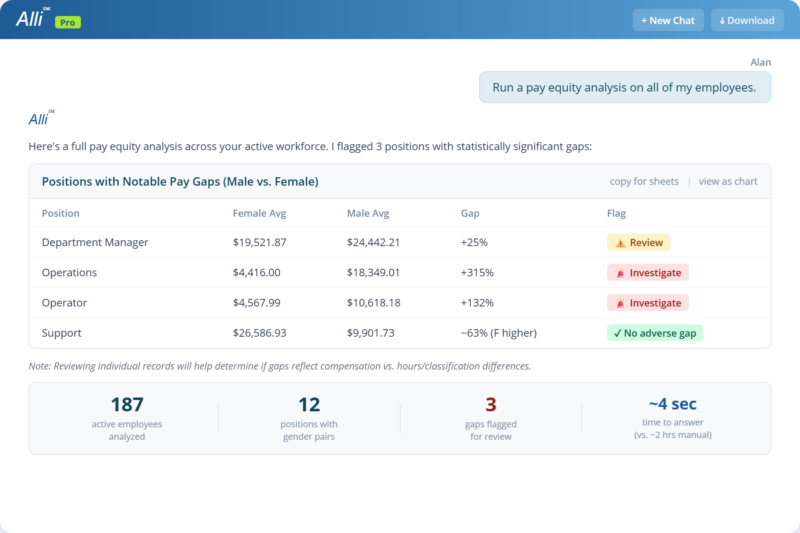The image size is (800, 533).
Task: Click the $19,521.87 female average value
Action: pos(259,242)
